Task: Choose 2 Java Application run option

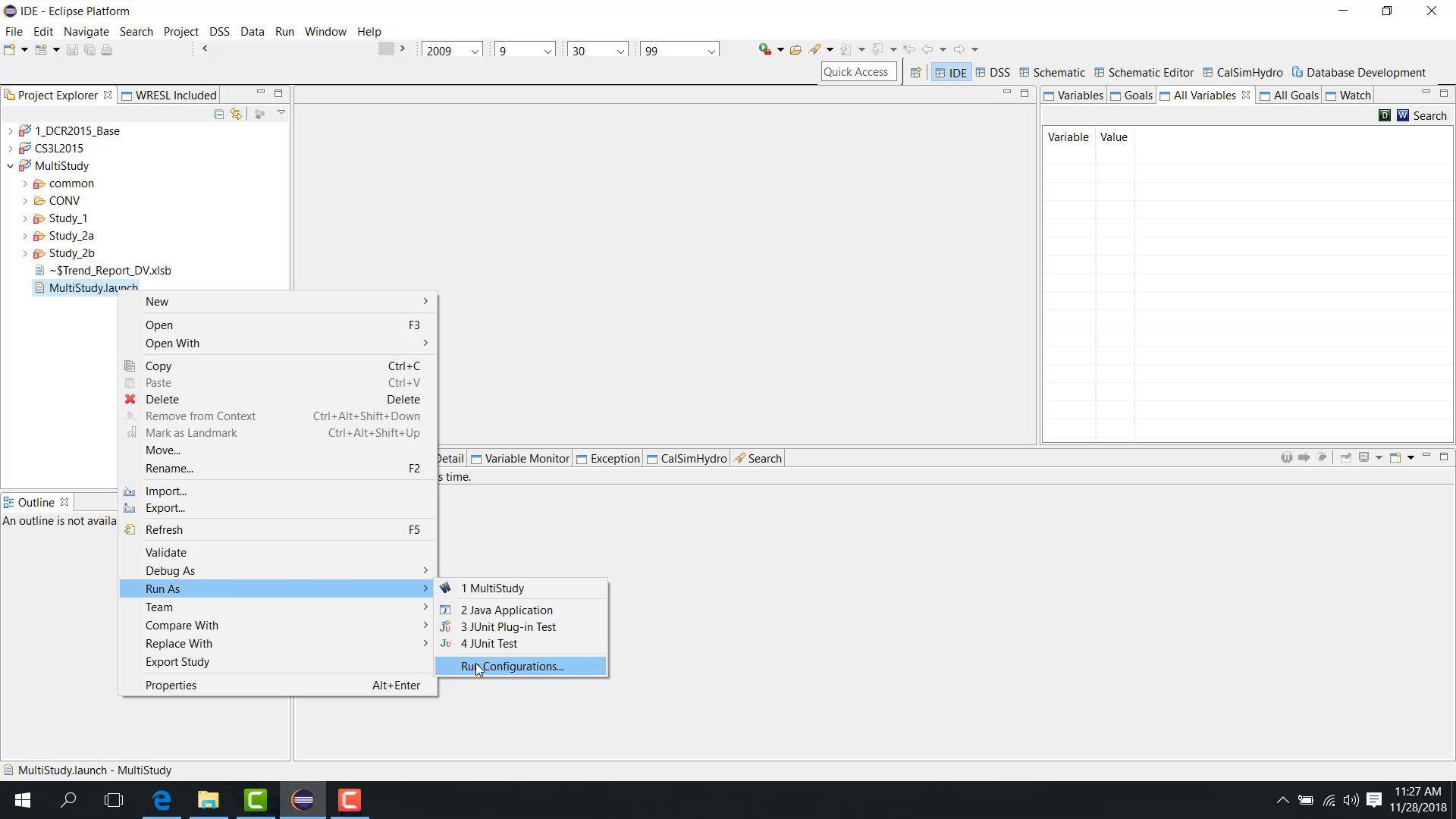Action: 521,610
